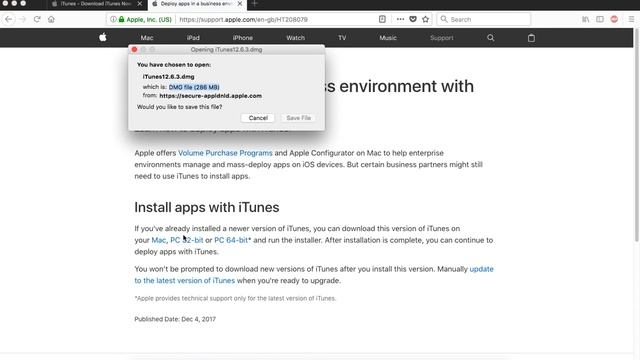
Task: Close the Deploy apps tab
Action: tap(240, 4)
